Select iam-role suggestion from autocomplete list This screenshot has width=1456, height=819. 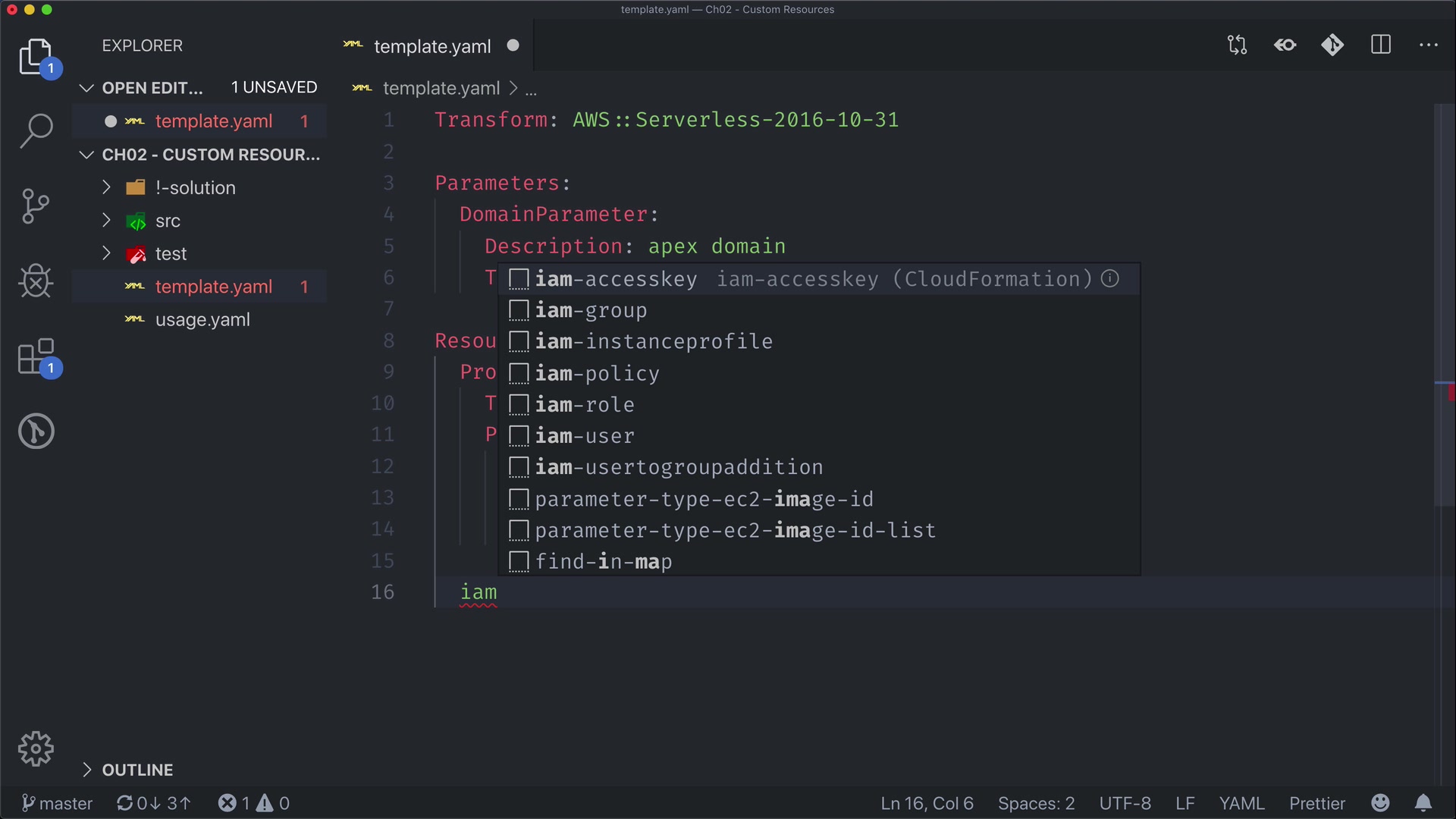point(585,405)
